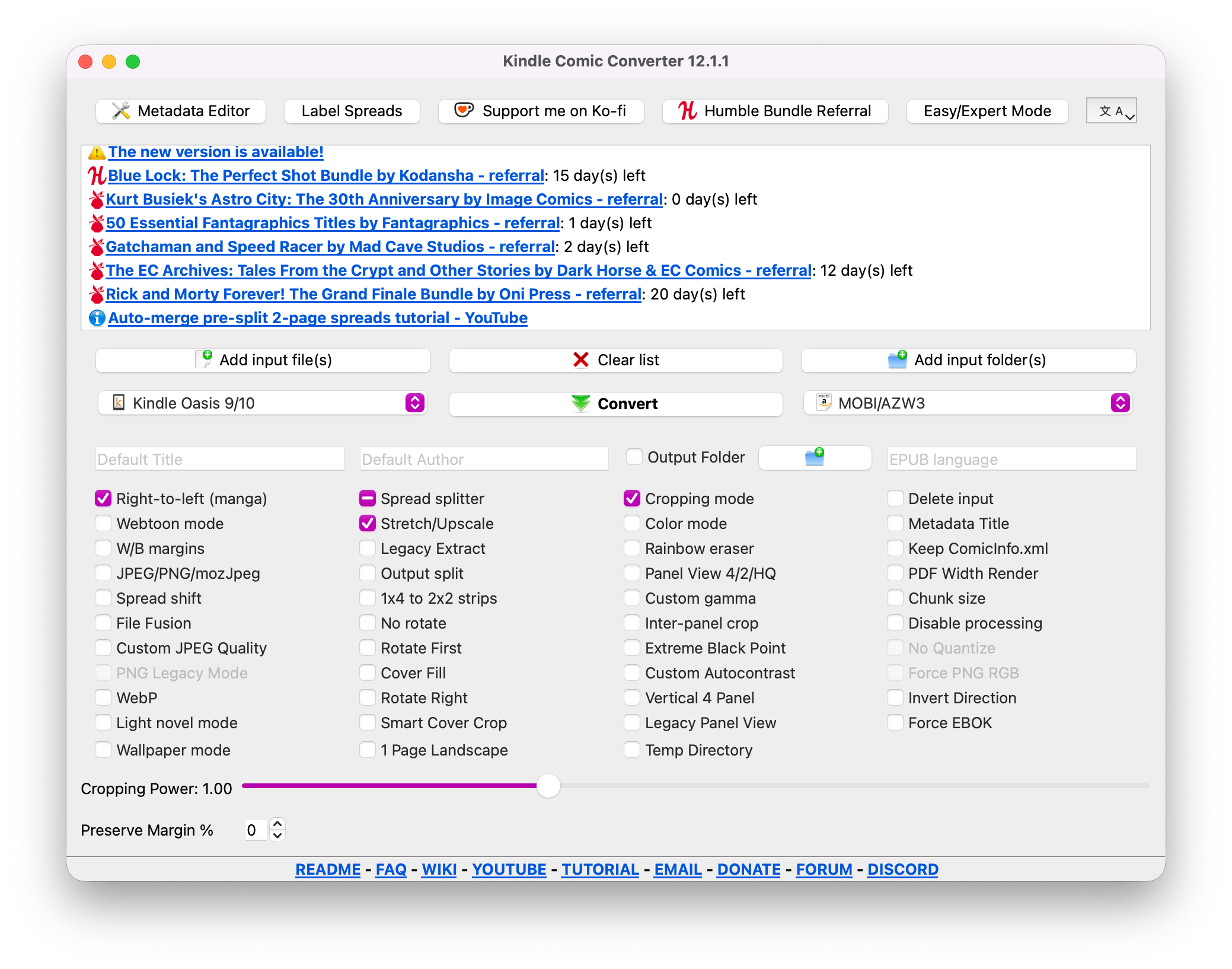Click the red icon beside Astro City bundle

pyautogui.click(x=97, y=199)
